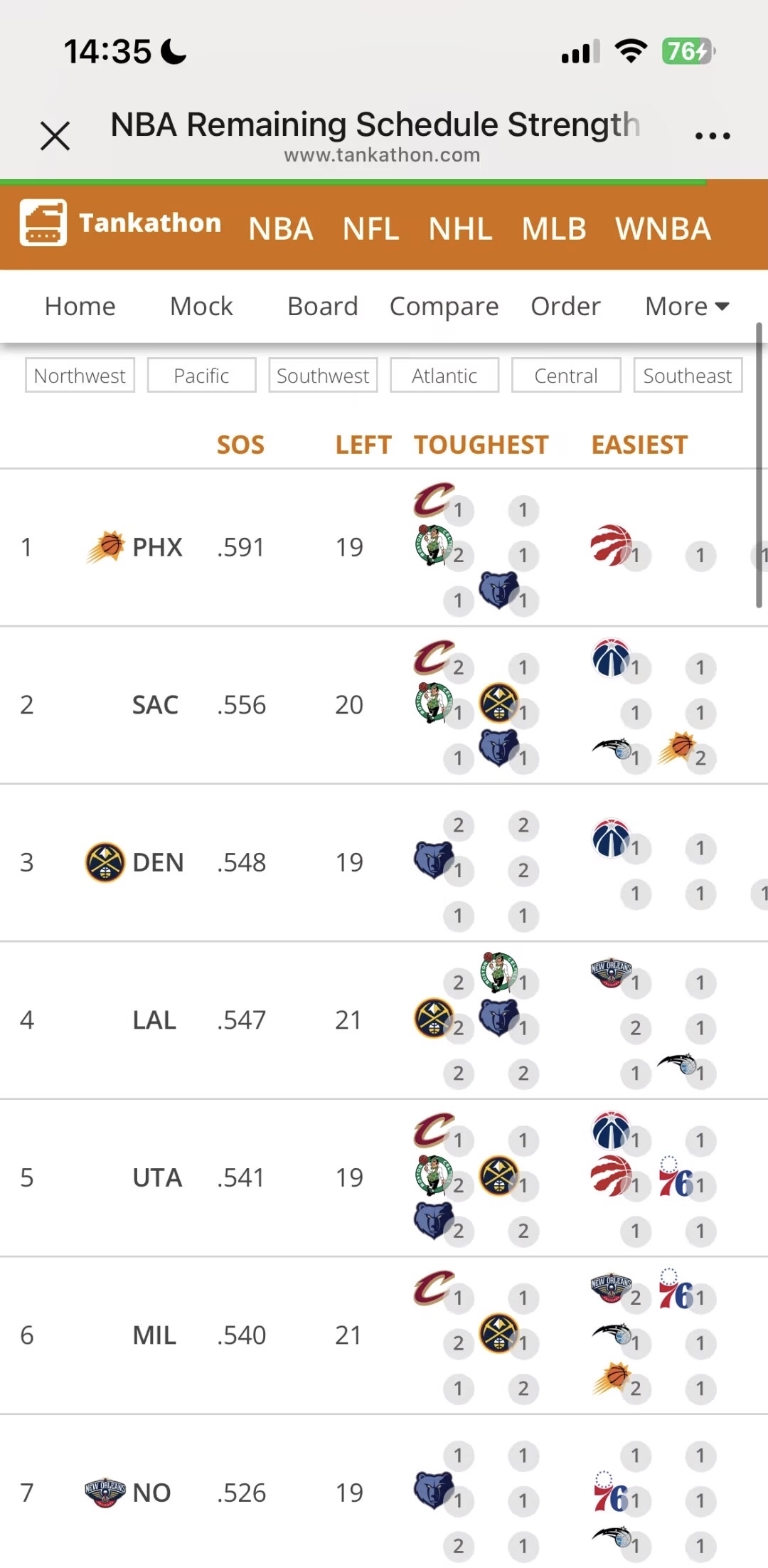This screenshot has width=768, height=1568.
Task: Go to the Mock page
Action: [x=201, y=306]
